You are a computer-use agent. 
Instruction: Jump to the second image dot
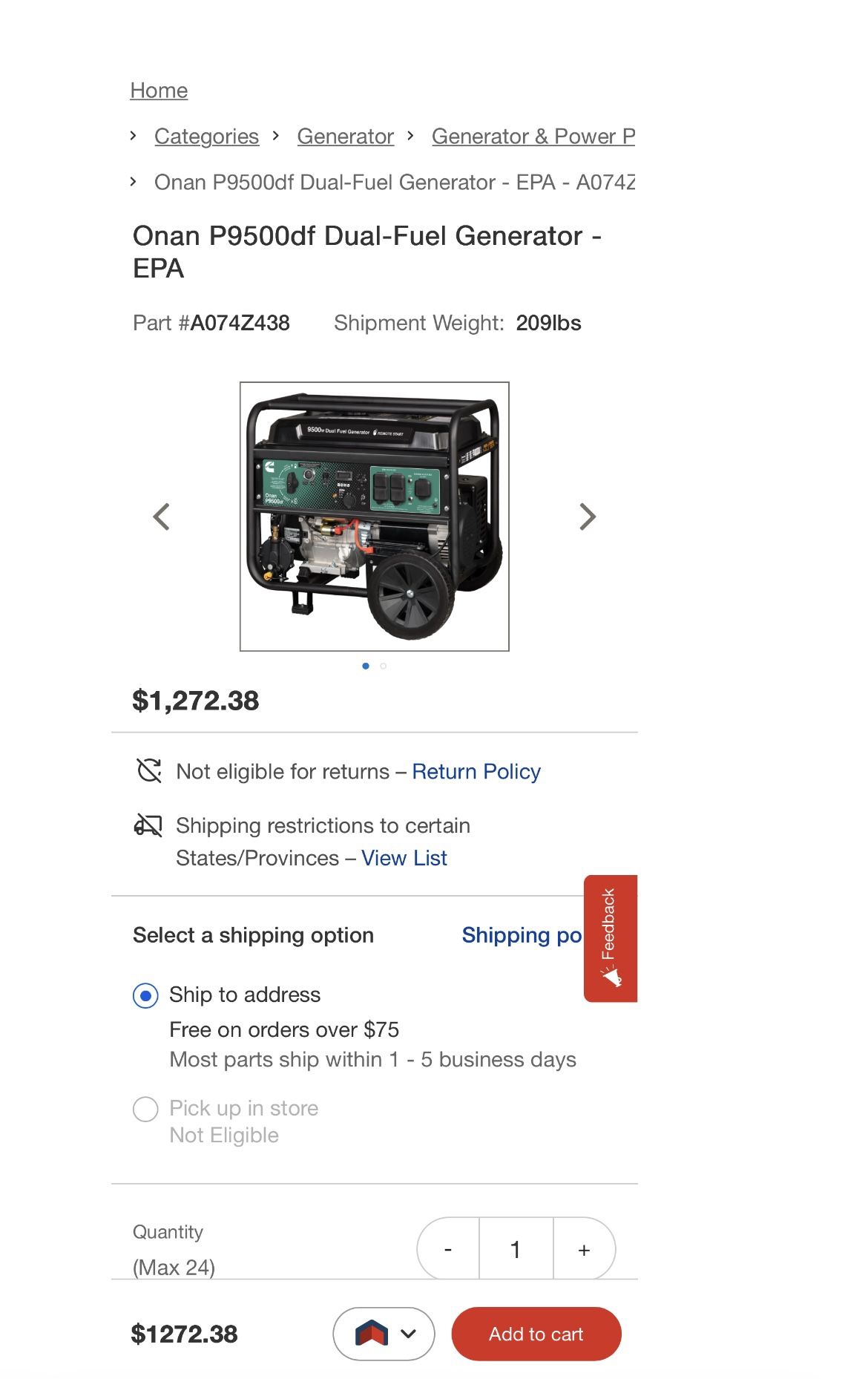[x=384, y=666]
